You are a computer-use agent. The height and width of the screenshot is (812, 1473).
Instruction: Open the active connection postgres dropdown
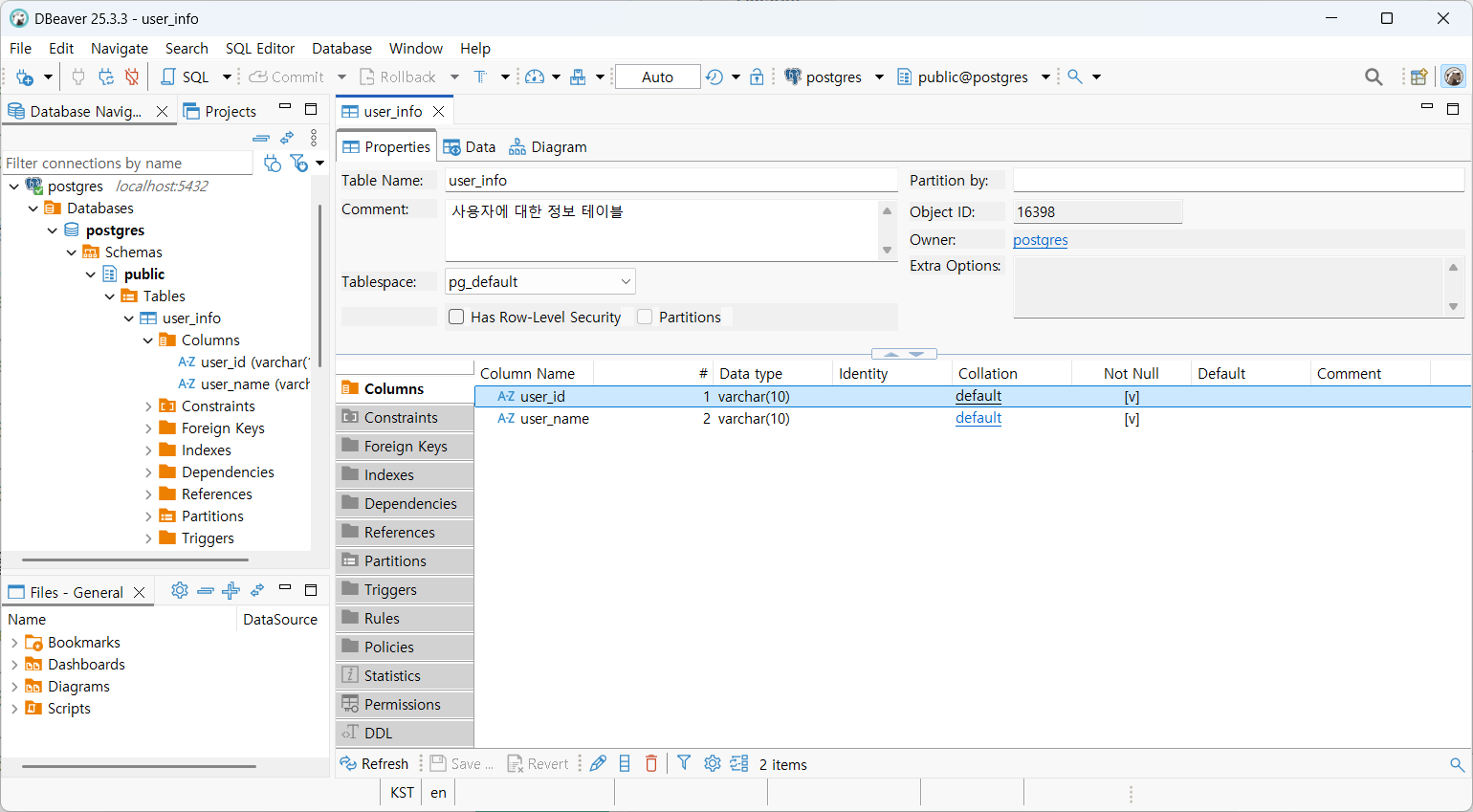point(879,77)
